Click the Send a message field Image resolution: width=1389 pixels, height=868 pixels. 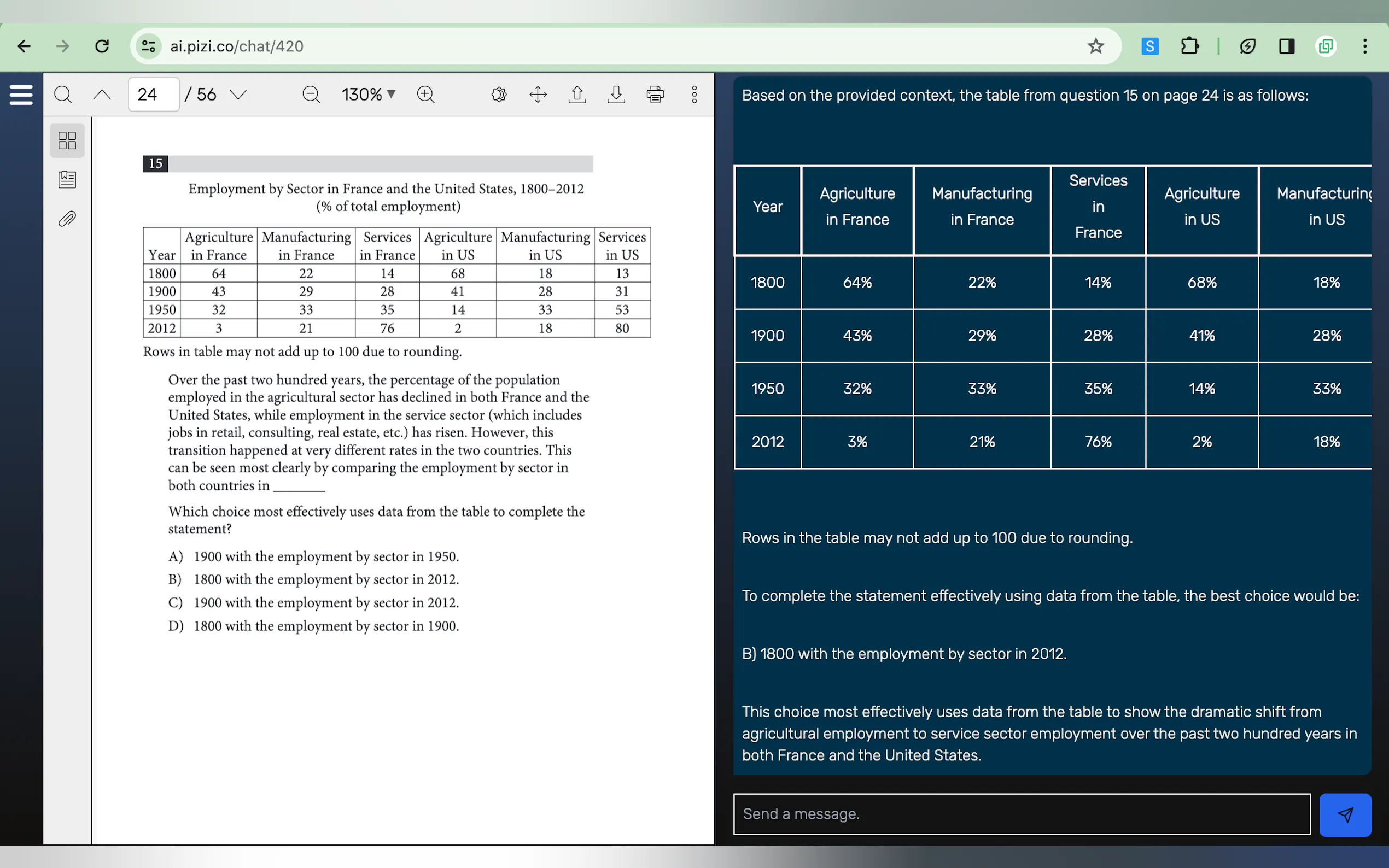pos(1021,813)
